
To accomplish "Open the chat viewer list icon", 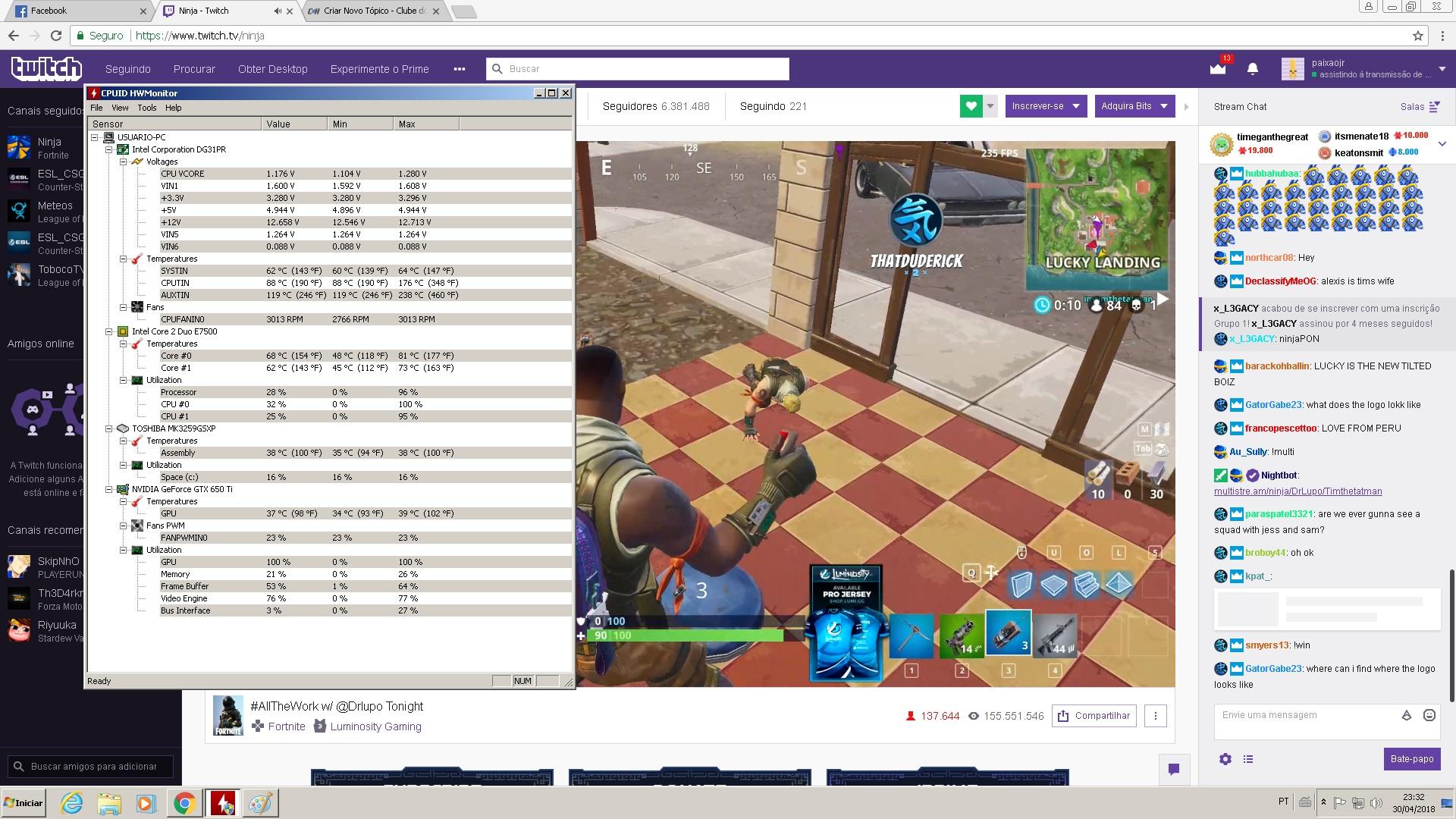I will click(1248, 759).
